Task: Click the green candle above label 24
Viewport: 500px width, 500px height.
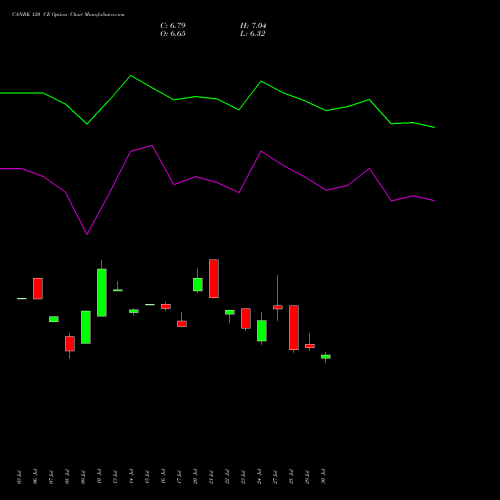Action: click(x=262, y=330)
